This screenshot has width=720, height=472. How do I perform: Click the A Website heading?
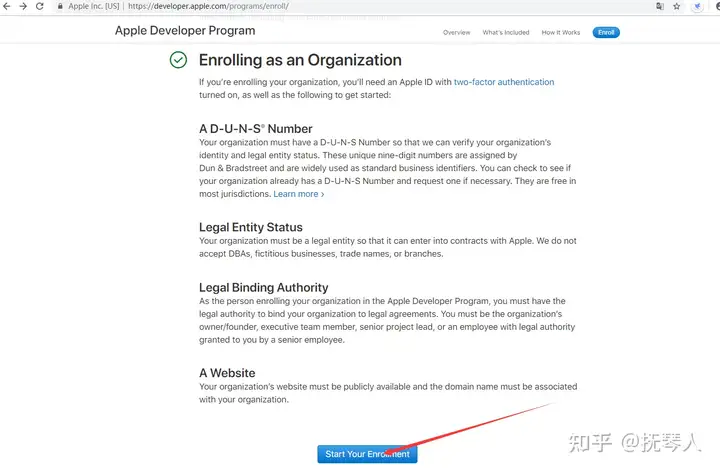tap(227, 373)
